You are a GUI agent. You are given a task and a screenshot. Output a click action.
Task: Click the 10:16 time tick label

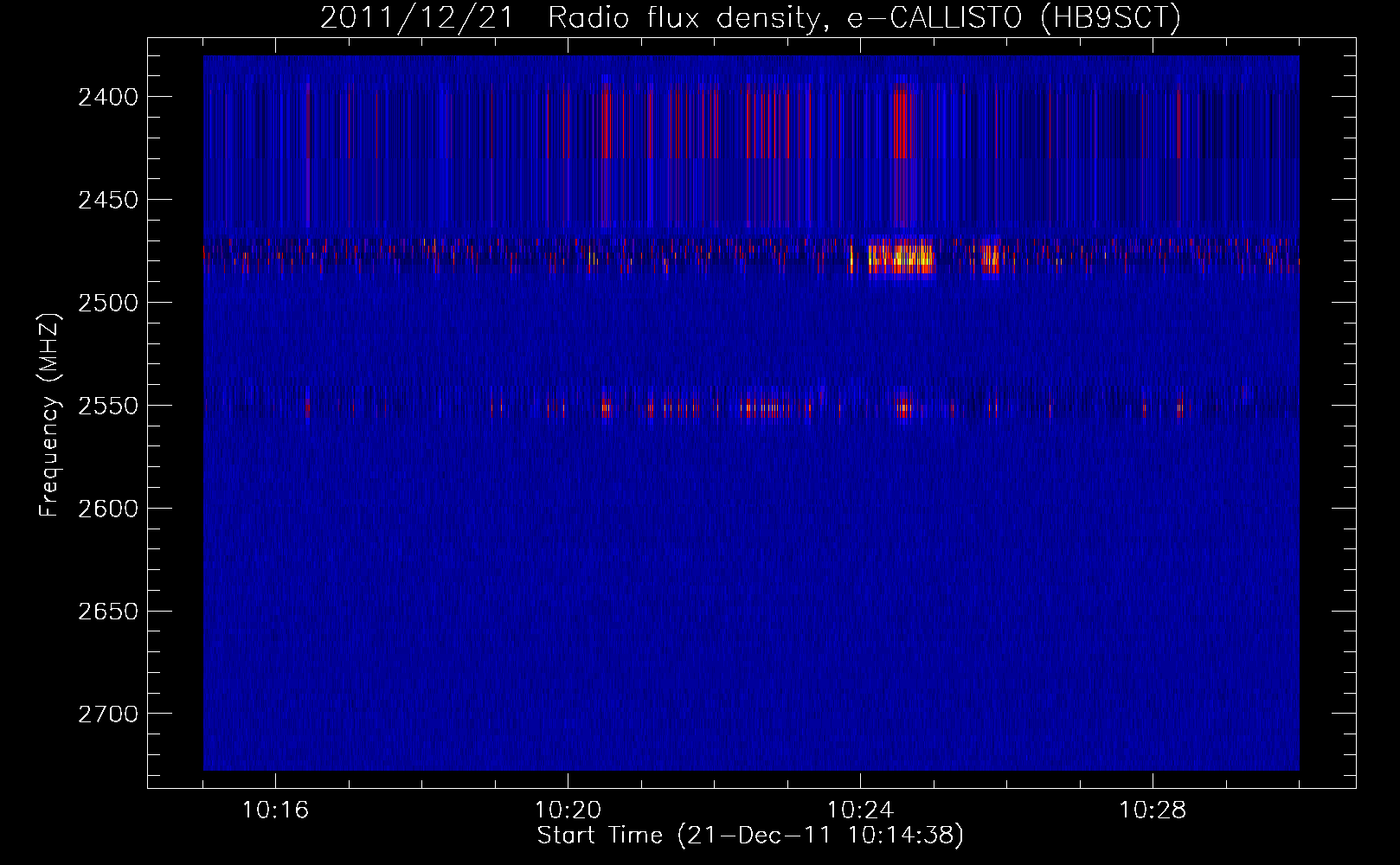(275, 811)
